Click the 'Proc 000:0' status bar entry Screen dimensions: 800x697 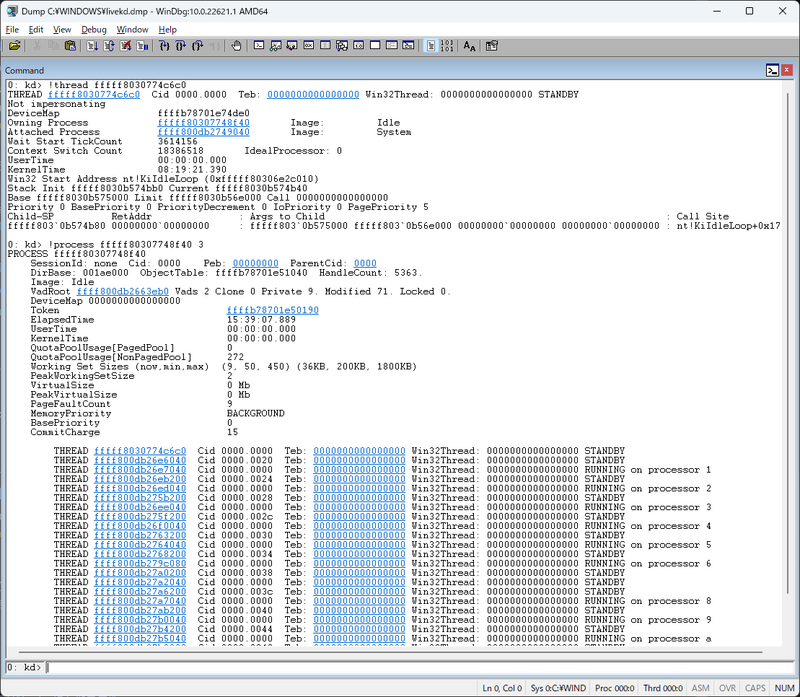coord(615,688)
